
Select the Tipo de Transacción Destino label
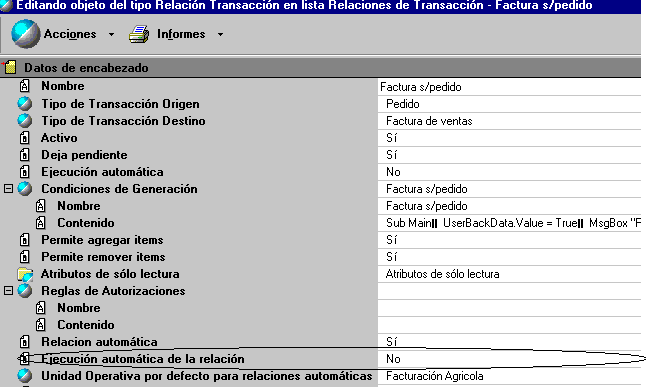pyautogui.click(x=123, y=121)
